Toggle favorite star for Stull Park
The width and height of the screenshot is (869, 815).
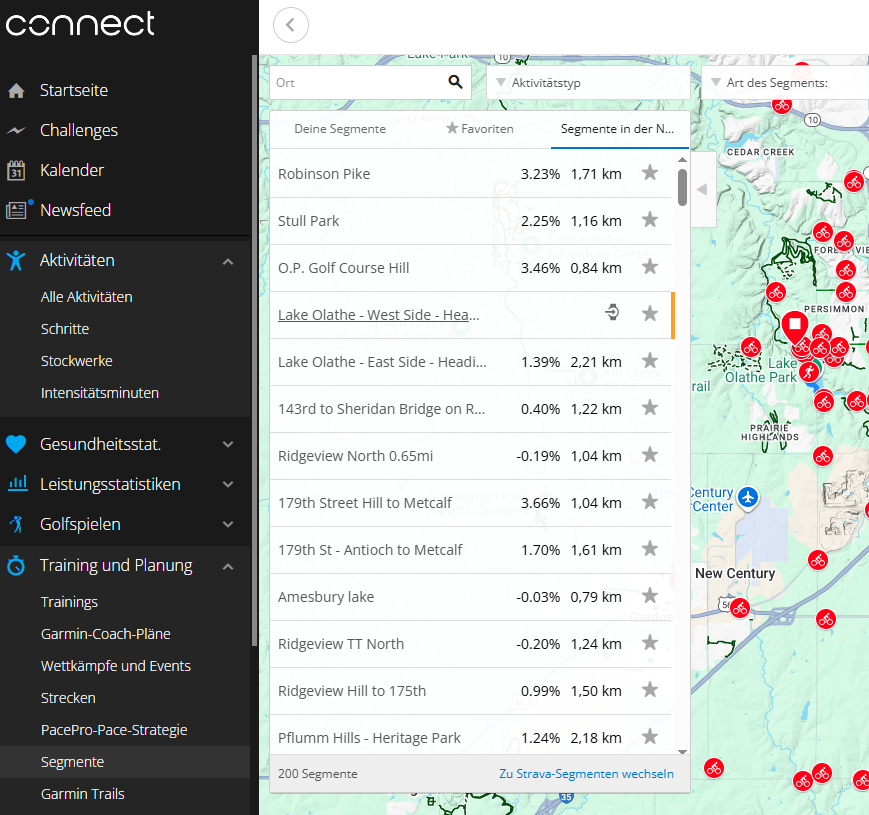650,220
